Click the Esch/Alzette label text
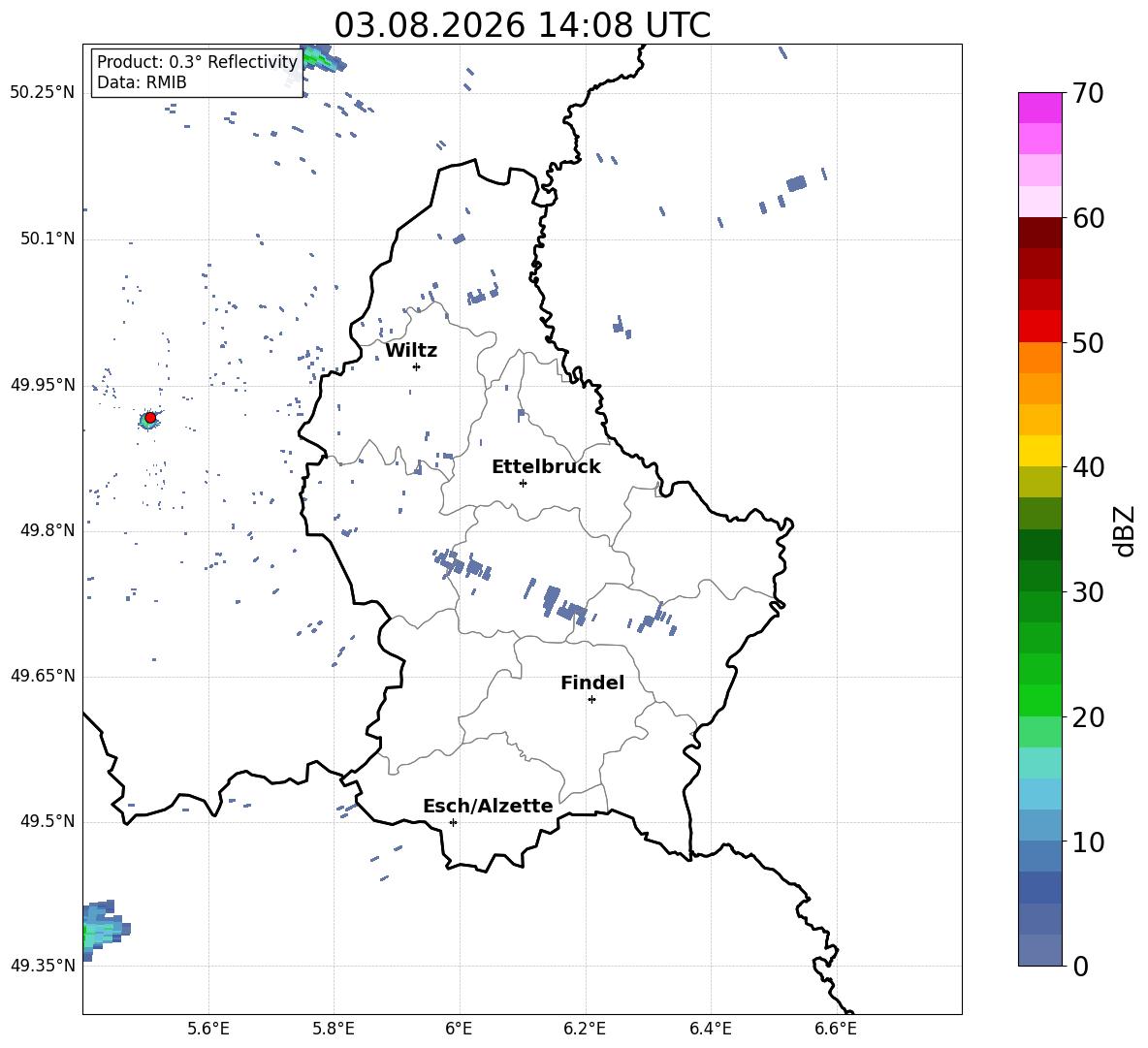This screenshot has width=1148, height=1048. point(488,806)
